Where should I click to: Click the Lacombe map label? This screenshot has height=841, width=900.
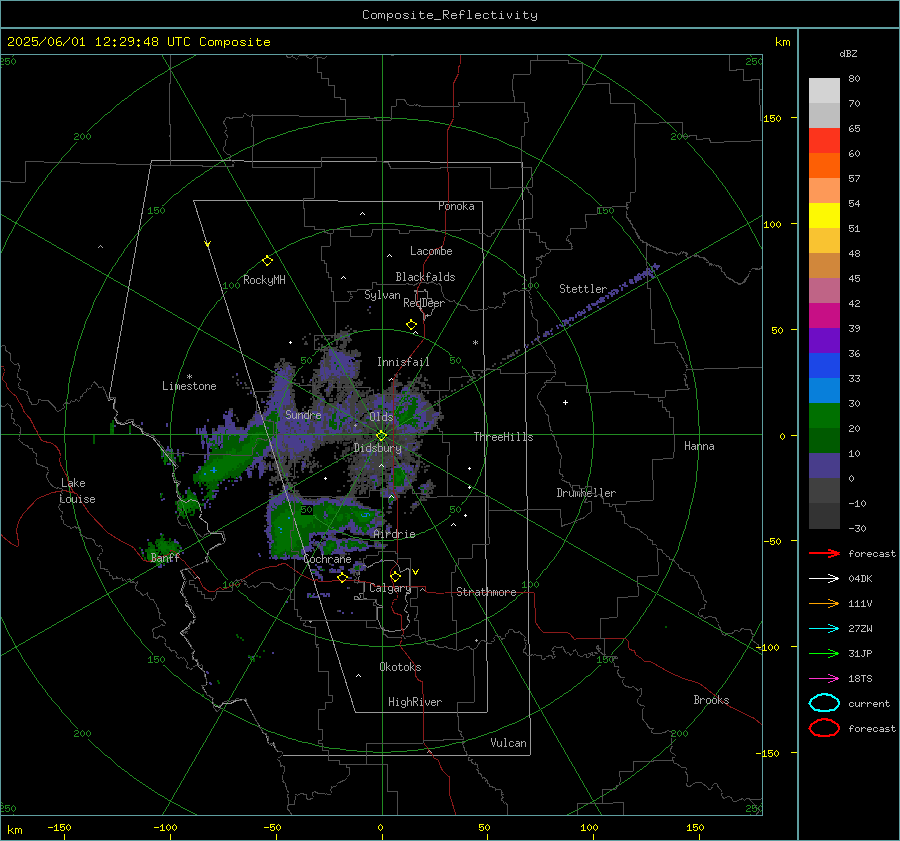pyautogui.click(x=431, y=251)
